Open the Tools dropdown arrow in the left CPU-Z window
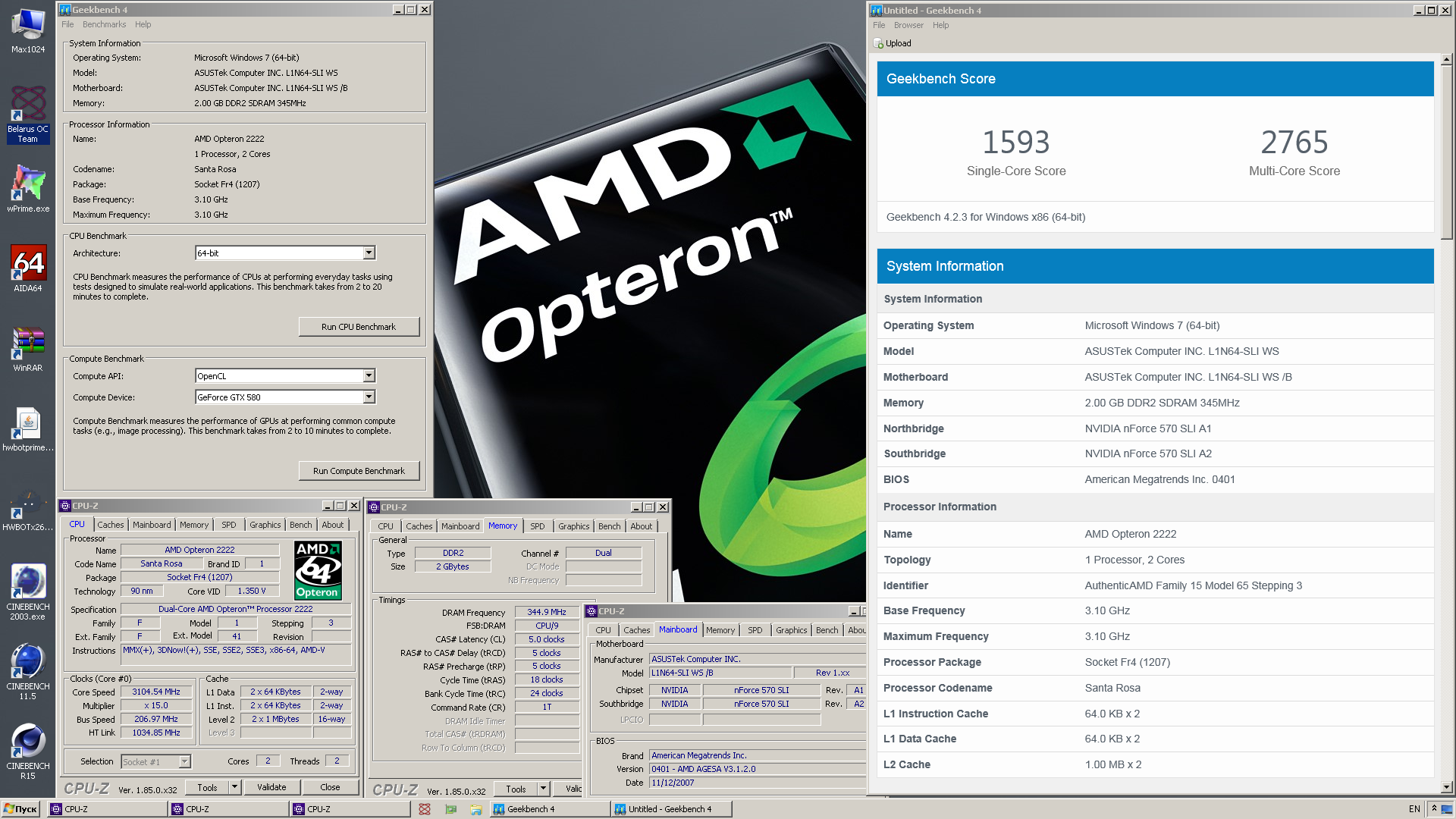Image resolution: width=1456 pixels, height=819 pixels. pyautogui.click(x=235, y=787)
